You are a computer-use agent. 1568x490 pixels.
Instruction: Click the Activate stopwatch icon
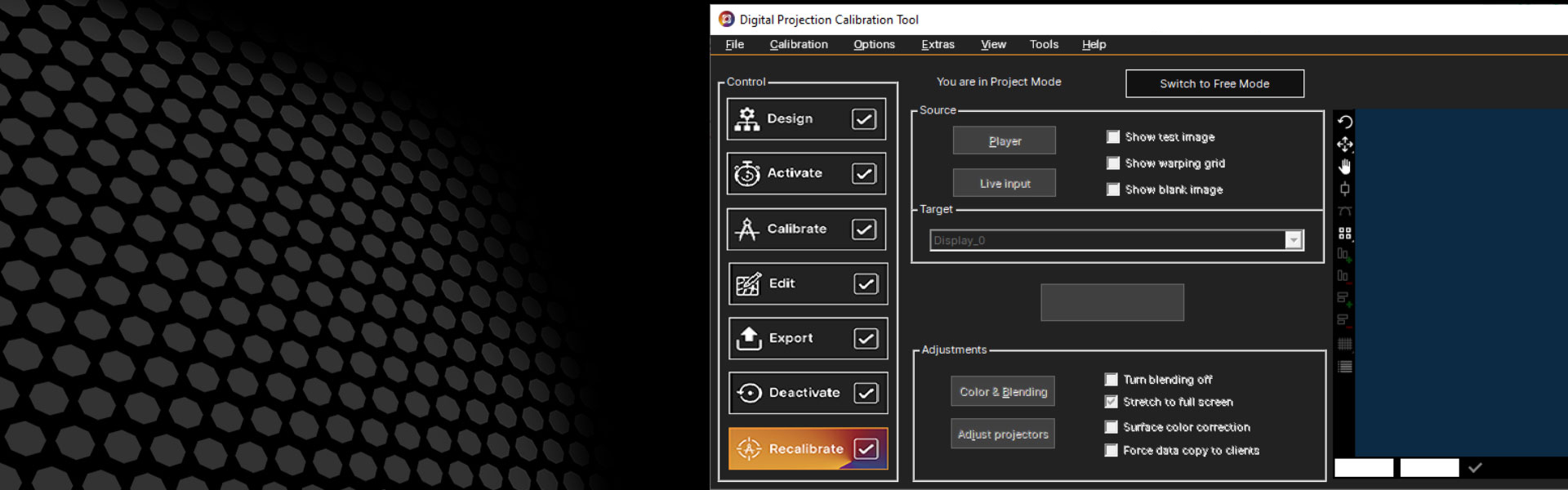click(746, 173)
